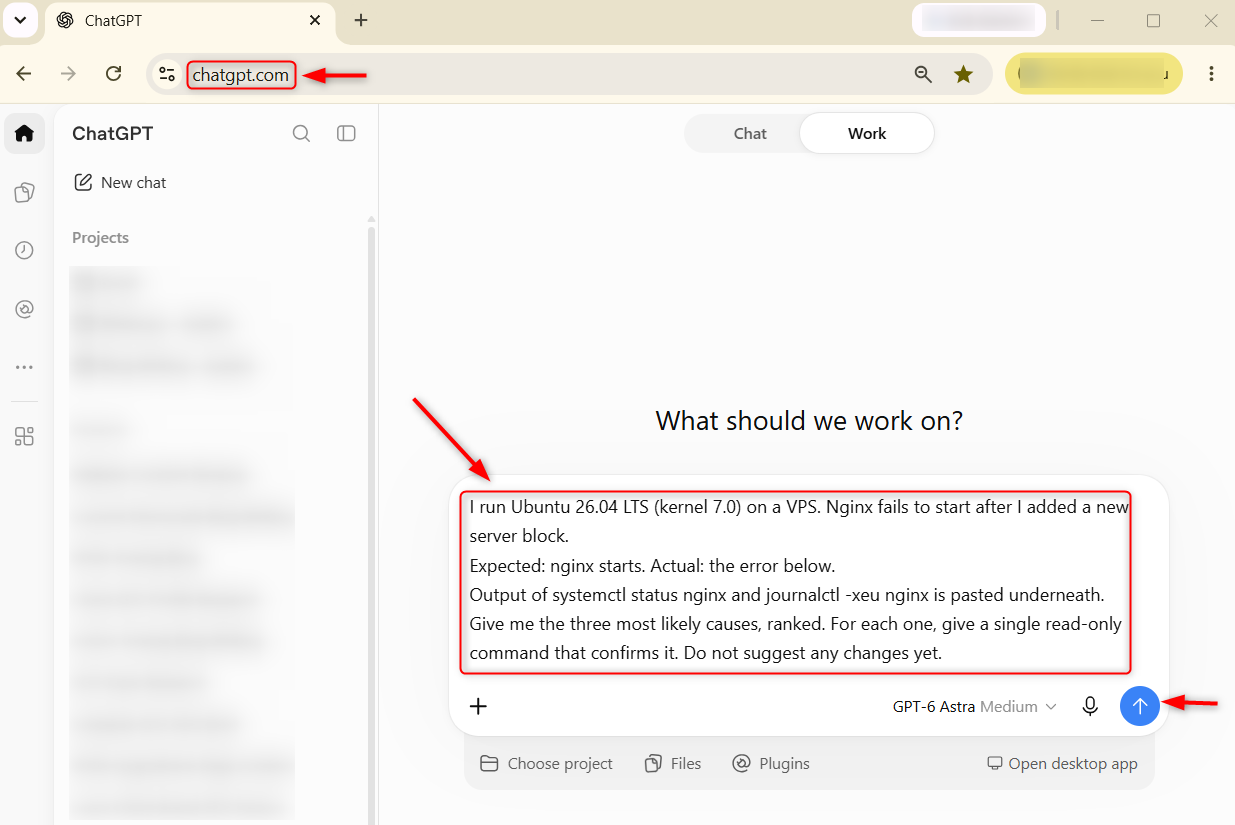Screen dimensions: 1235x825
Task: Click Choose project below the prompt
Action: click(546, 763)
